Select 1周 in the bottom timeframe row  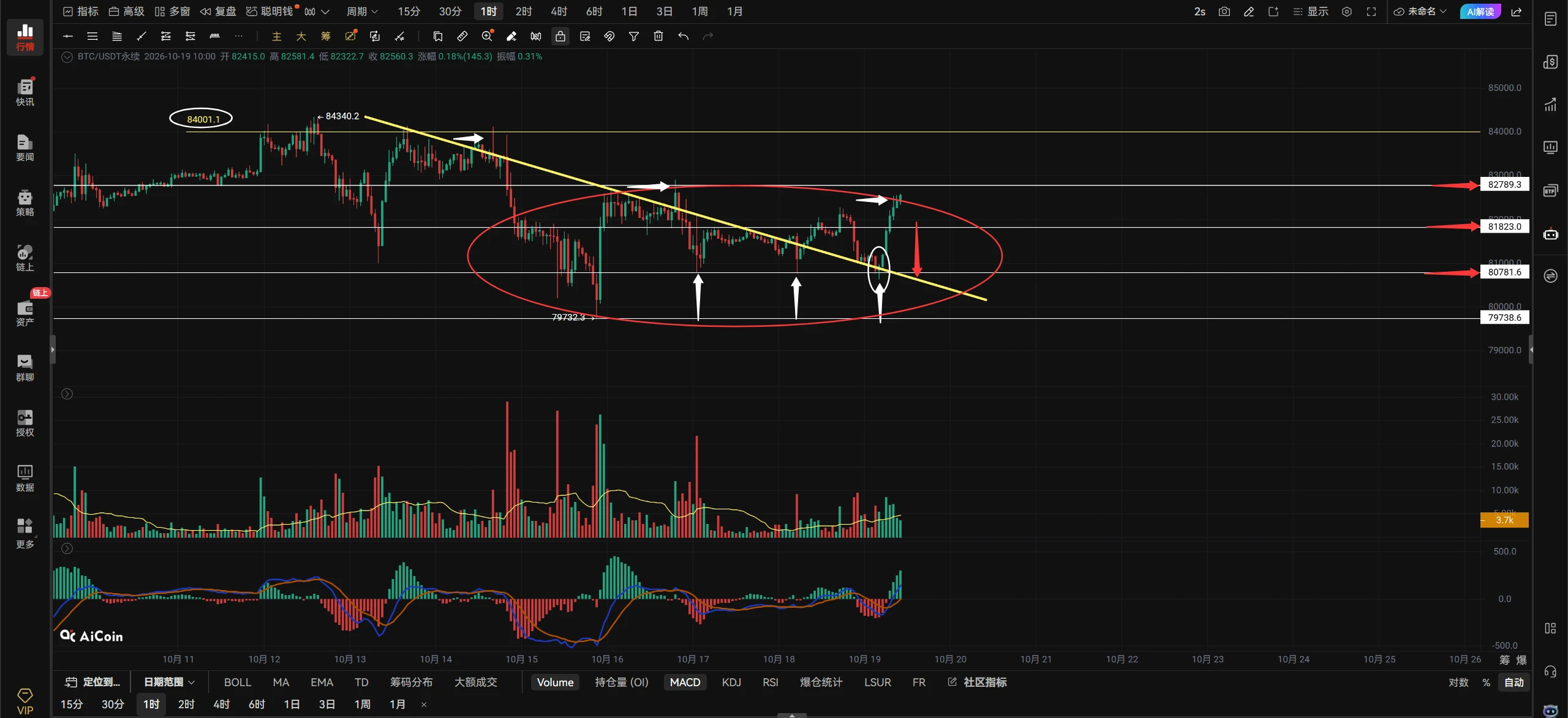(x=363, y=705)
